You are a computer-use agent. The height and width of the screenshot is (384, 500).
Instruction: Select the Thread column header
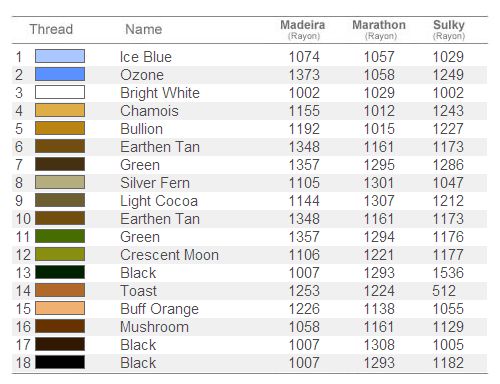pos(51,29)
